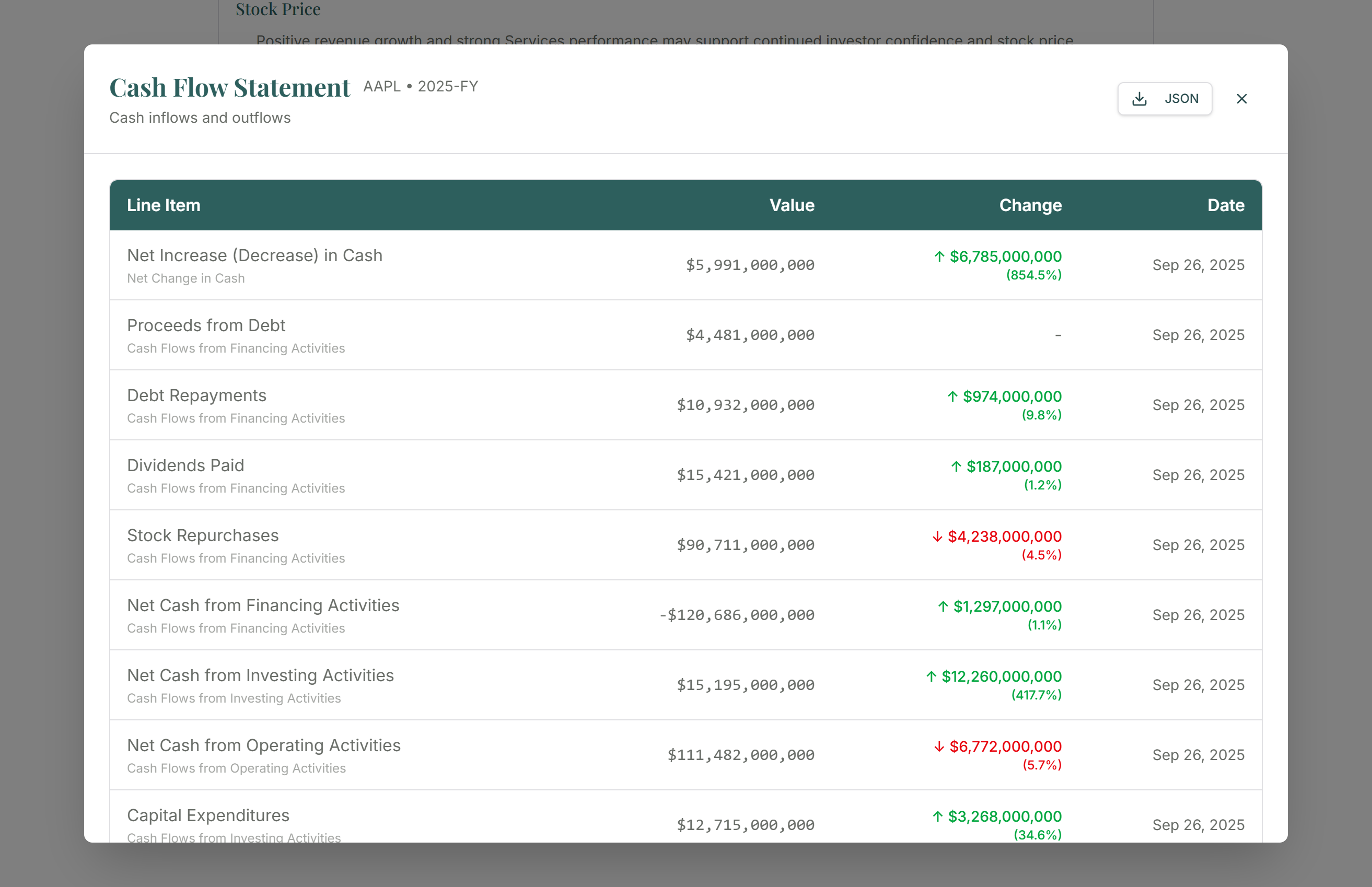The width and height of the screenshot is (1372, 887).
Task: Sort by the Line Item column header
Action: (163, 205)
